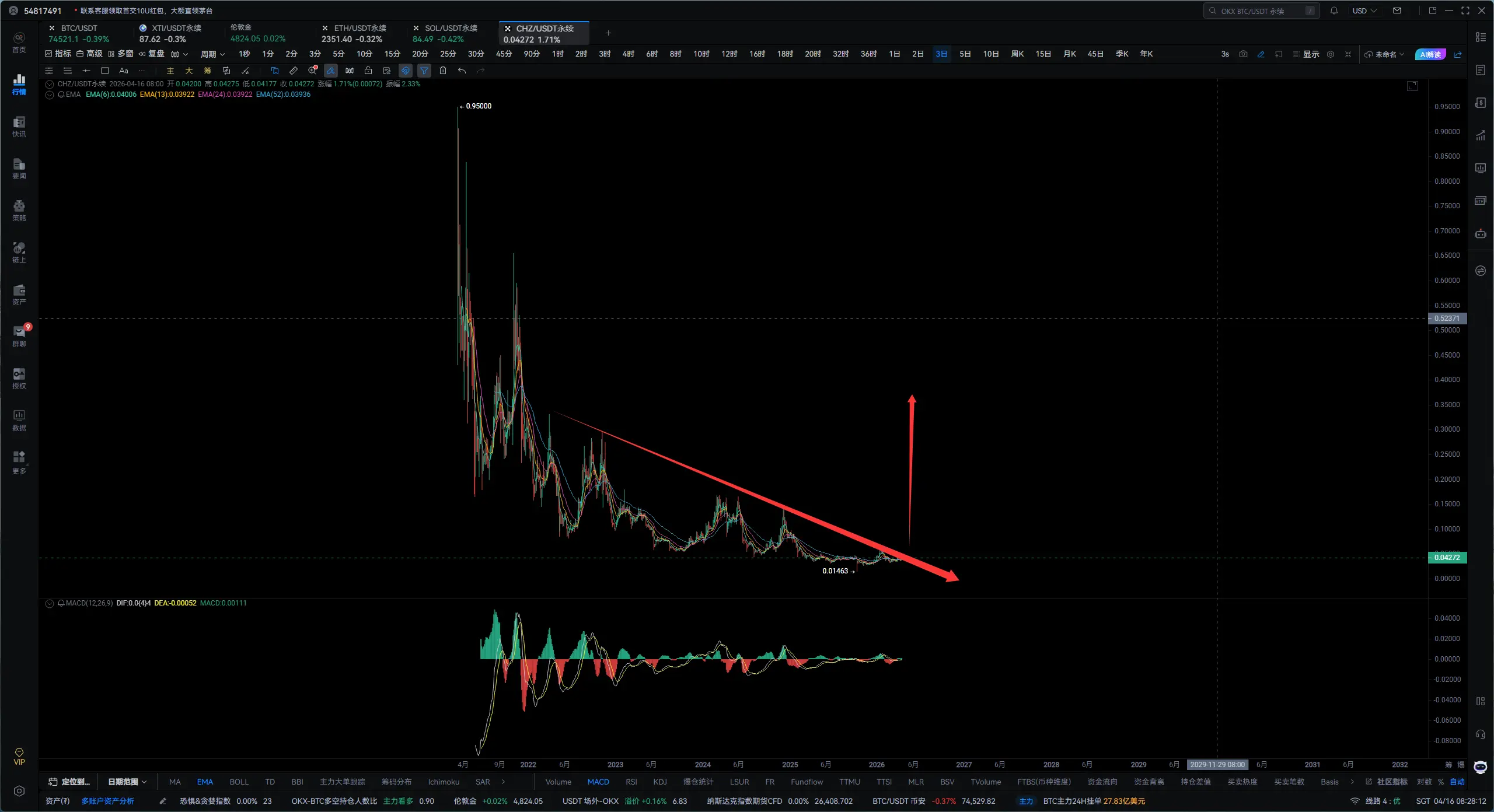Select the RSI indicator tab
1494x812 pixels.
click(x=631, y=782)
